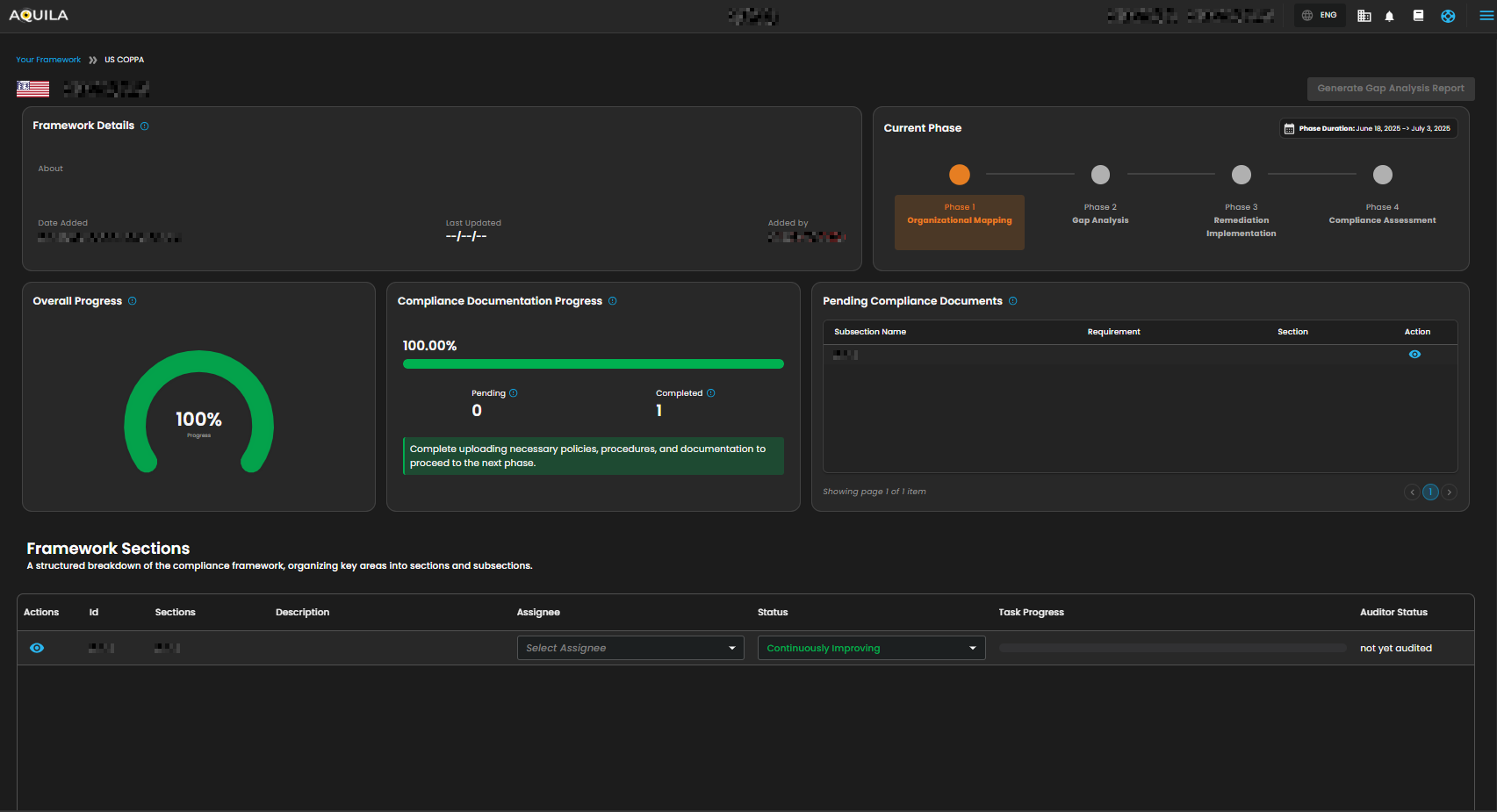
Task: Click the next page arrow in pagination
Action: pyautogui.click(x=1450, y=492)
